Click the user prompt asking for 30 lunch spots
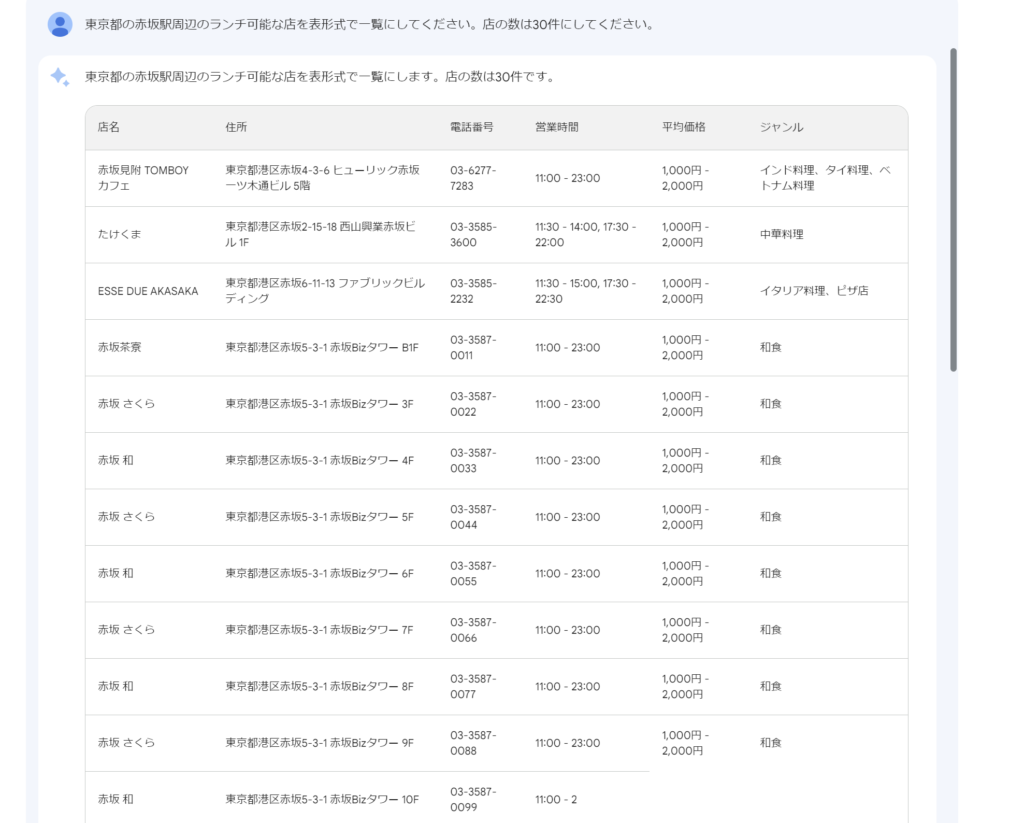Screen dimensions: 1024x823 pyautogui.click(x=370, y=25)
